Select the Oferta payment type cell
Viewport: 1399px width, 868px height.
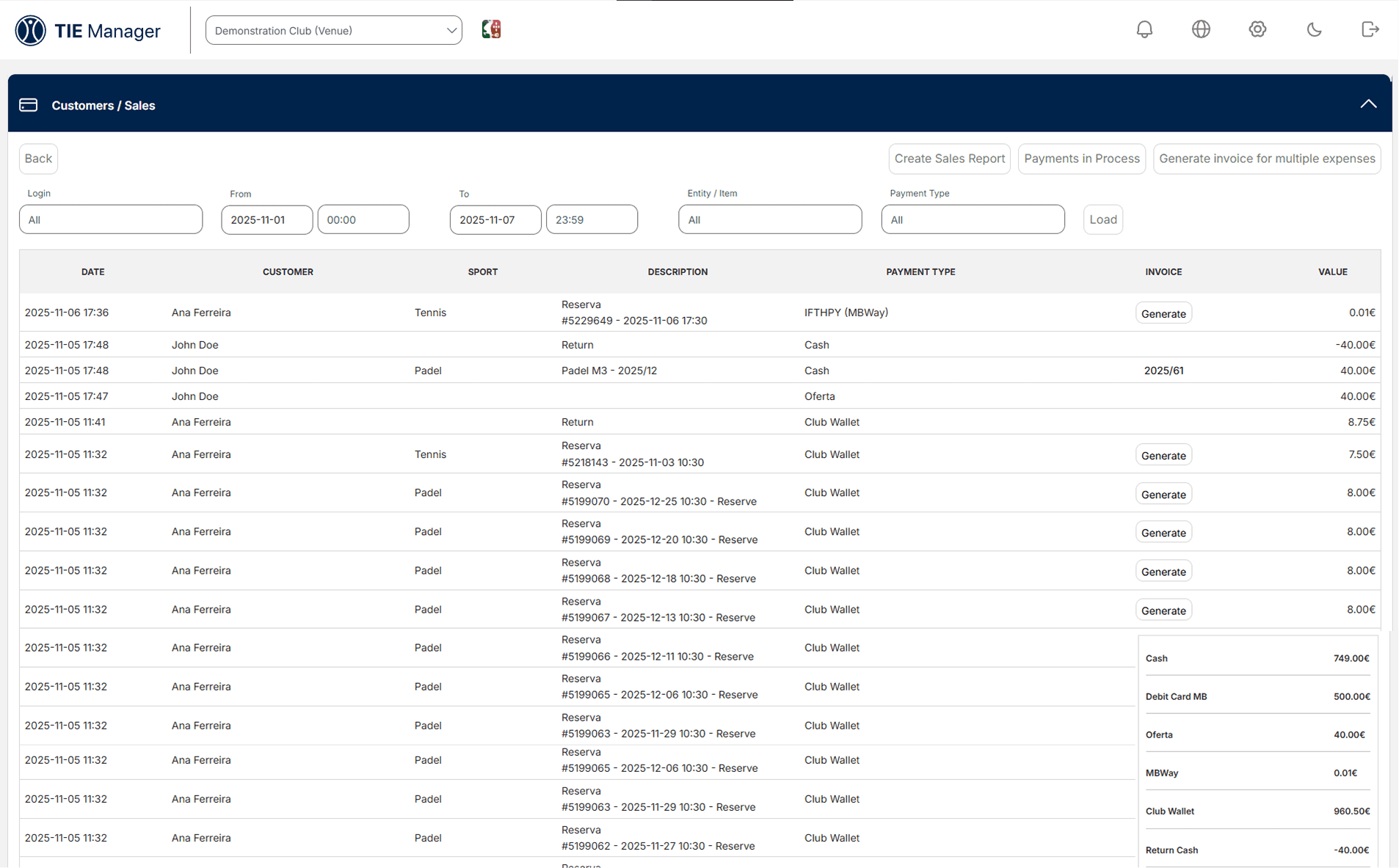(820, 396)
